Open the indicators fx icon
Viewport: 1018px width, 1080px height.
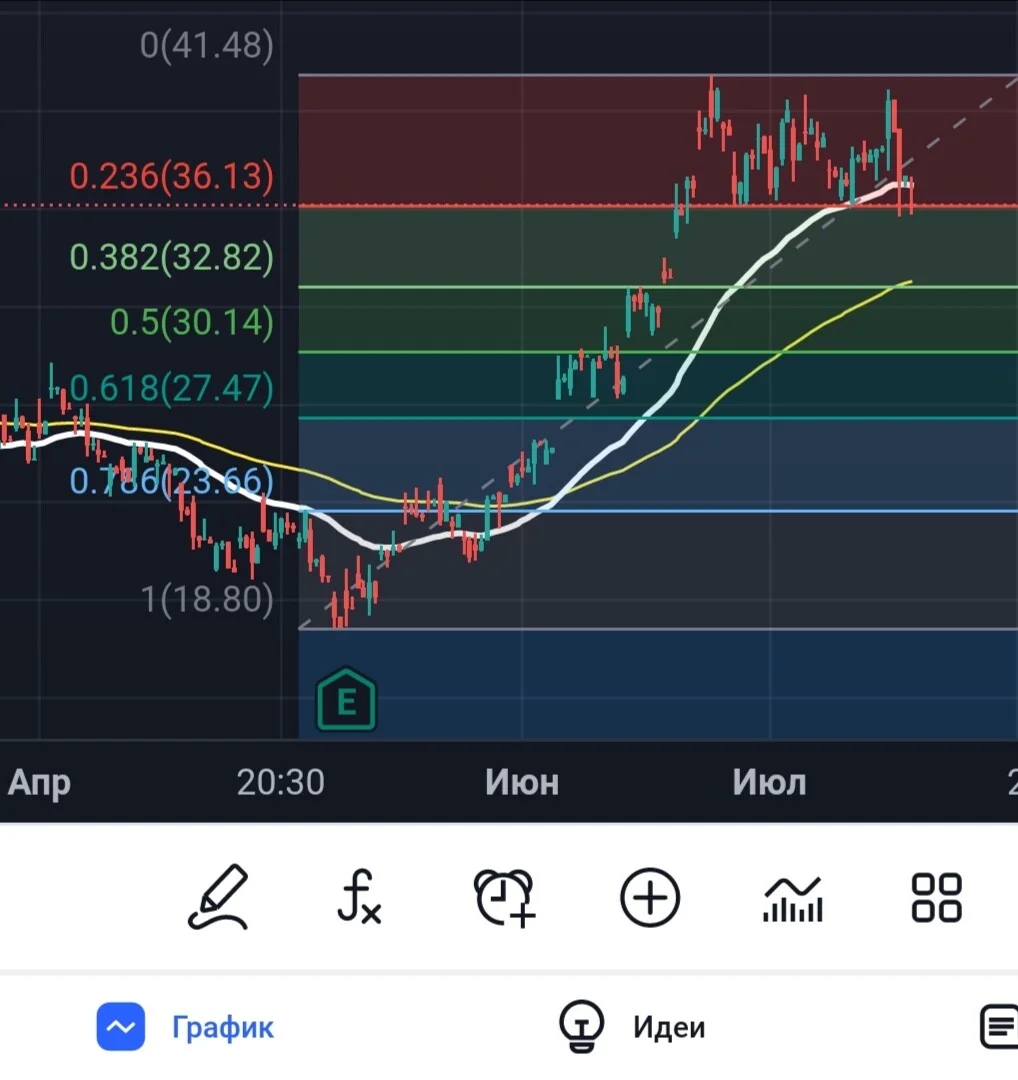(x=360, y=897)
